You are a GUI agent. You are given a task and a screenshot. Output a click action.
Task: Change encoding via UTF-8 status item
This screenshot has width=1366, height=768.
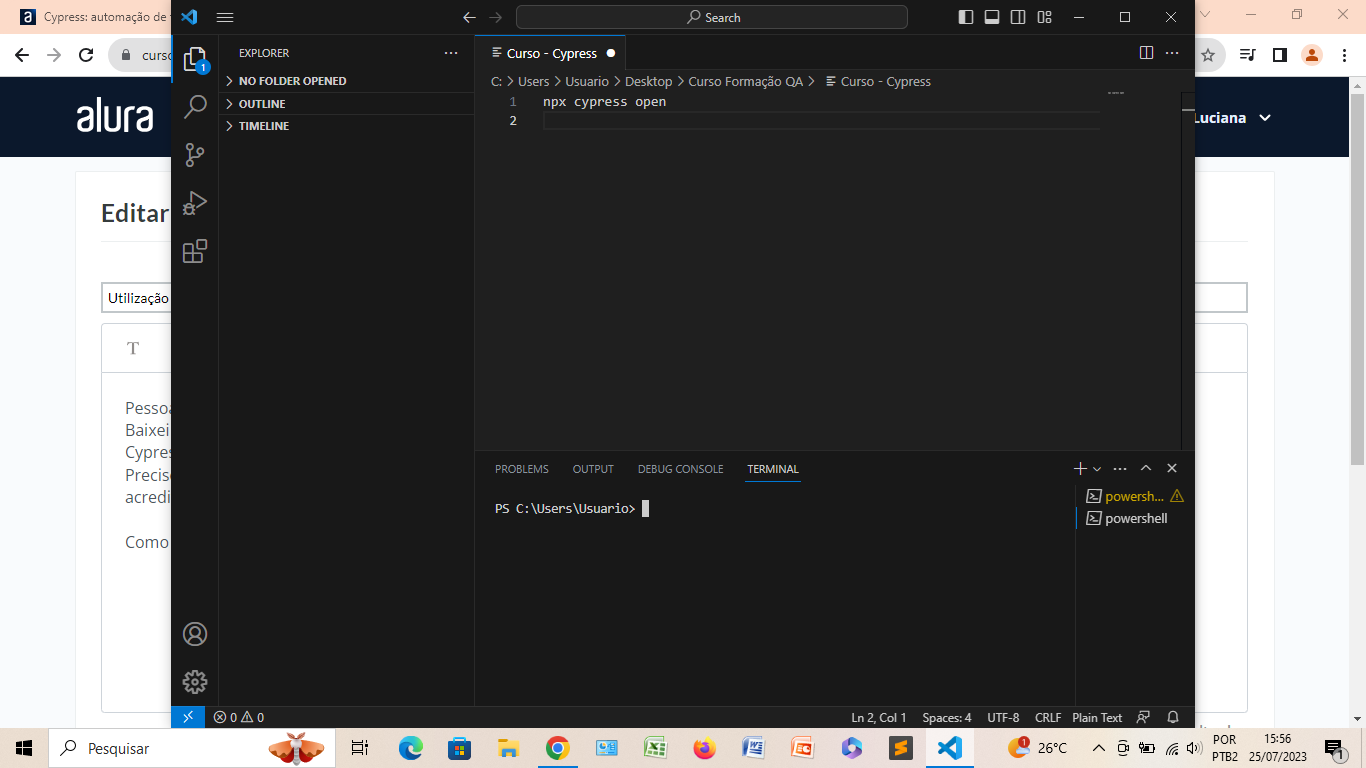click(x=1003, y=717)
